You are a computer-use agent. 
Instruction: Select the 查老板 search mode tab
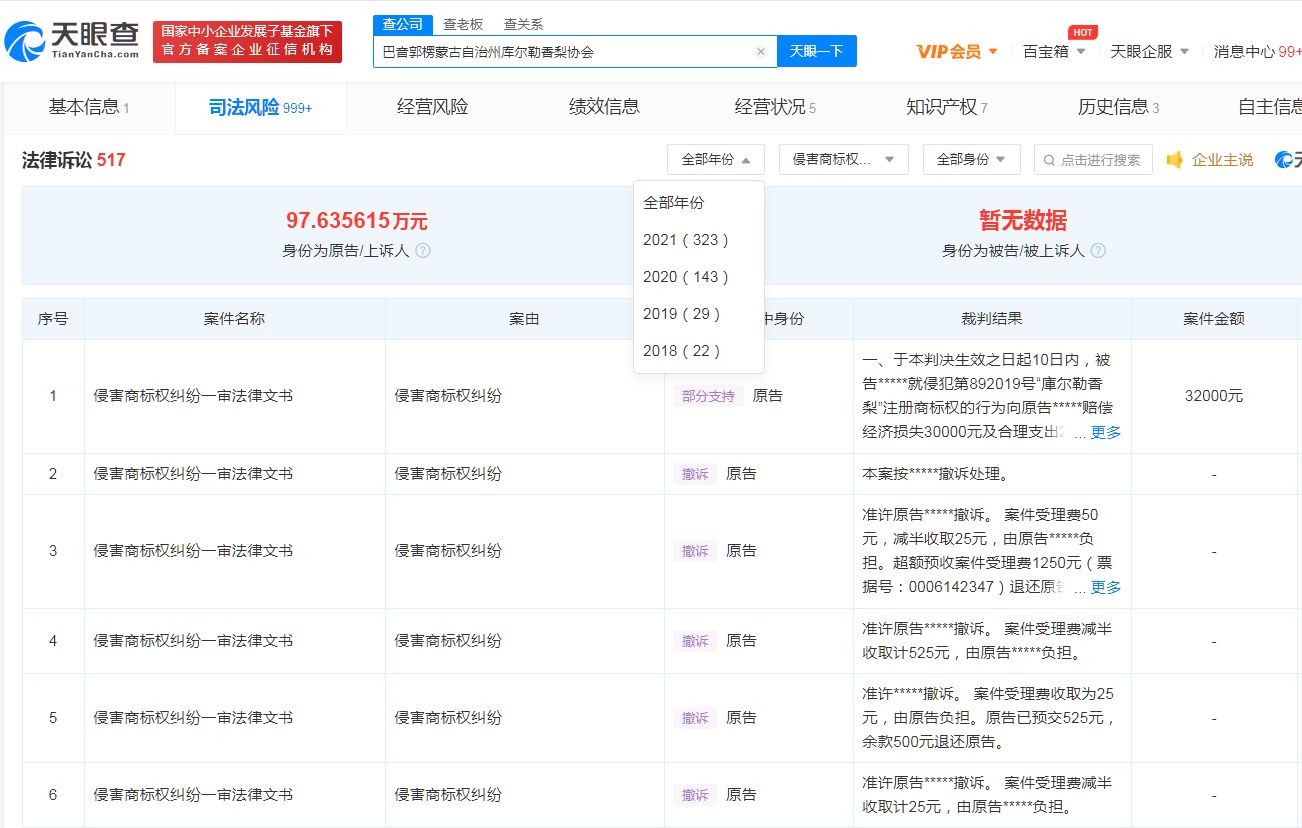(x=463, y=24)
